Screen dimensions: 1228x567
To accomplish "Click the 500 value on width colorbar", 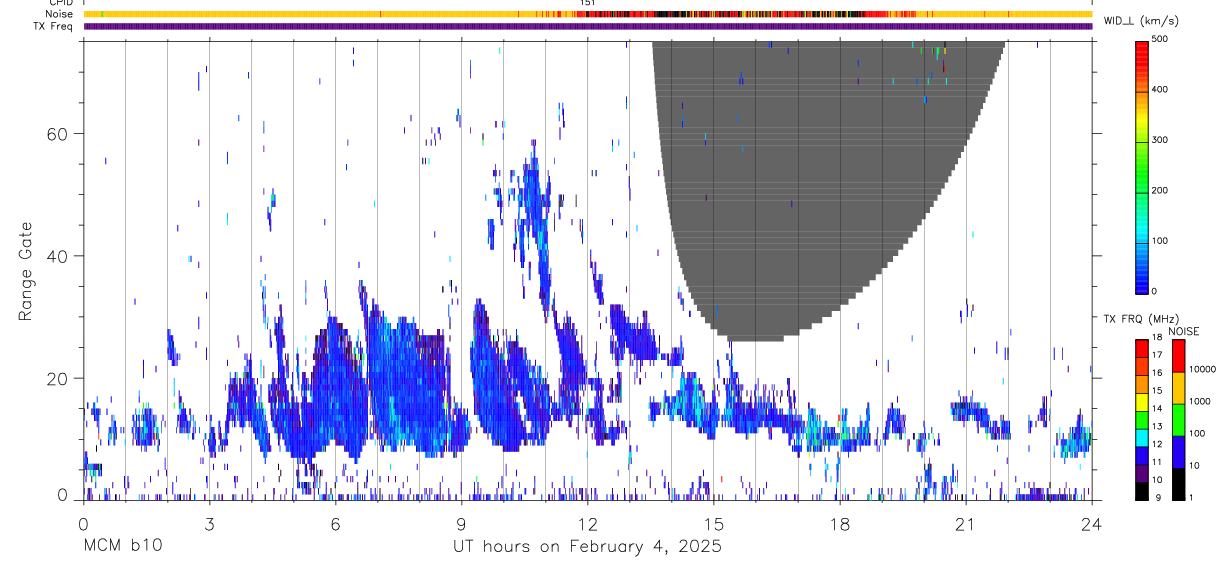I will point(1160,39).
